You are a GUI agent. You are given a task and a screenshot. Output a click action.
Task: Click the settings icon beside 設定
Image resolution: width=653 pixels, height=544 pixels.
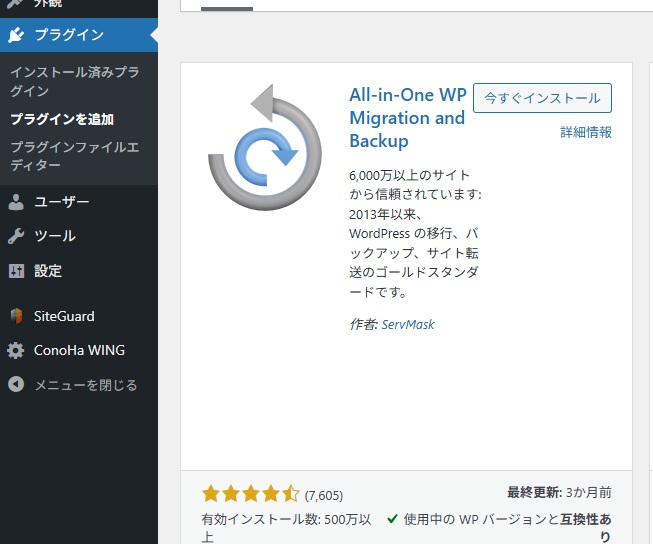click(x=16, y=271)
